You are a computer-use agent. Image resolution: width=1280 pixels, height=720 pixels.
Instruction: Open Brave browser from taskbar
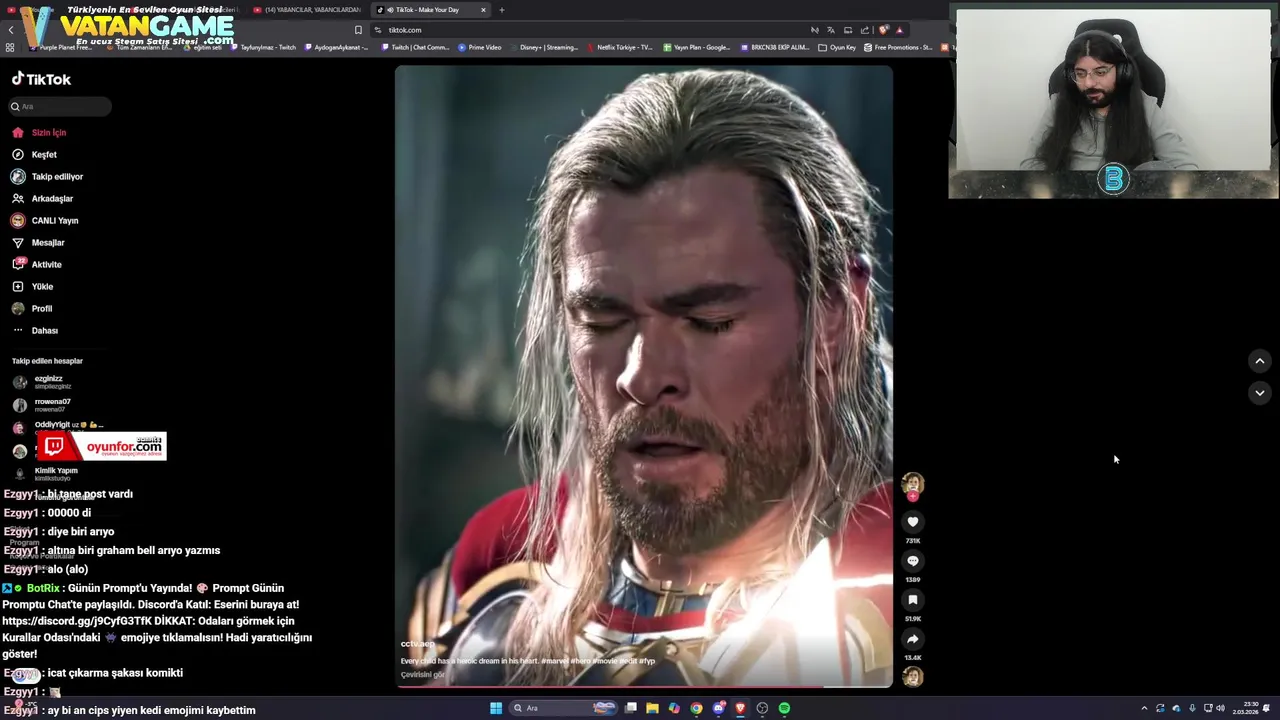pyautogui.click(x=740, y=708)
